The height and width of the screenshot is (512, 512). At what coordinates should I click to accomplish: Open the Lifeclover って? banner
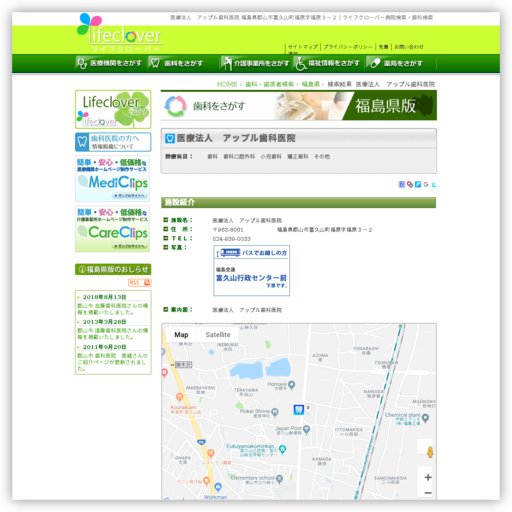tap(113, 109)
